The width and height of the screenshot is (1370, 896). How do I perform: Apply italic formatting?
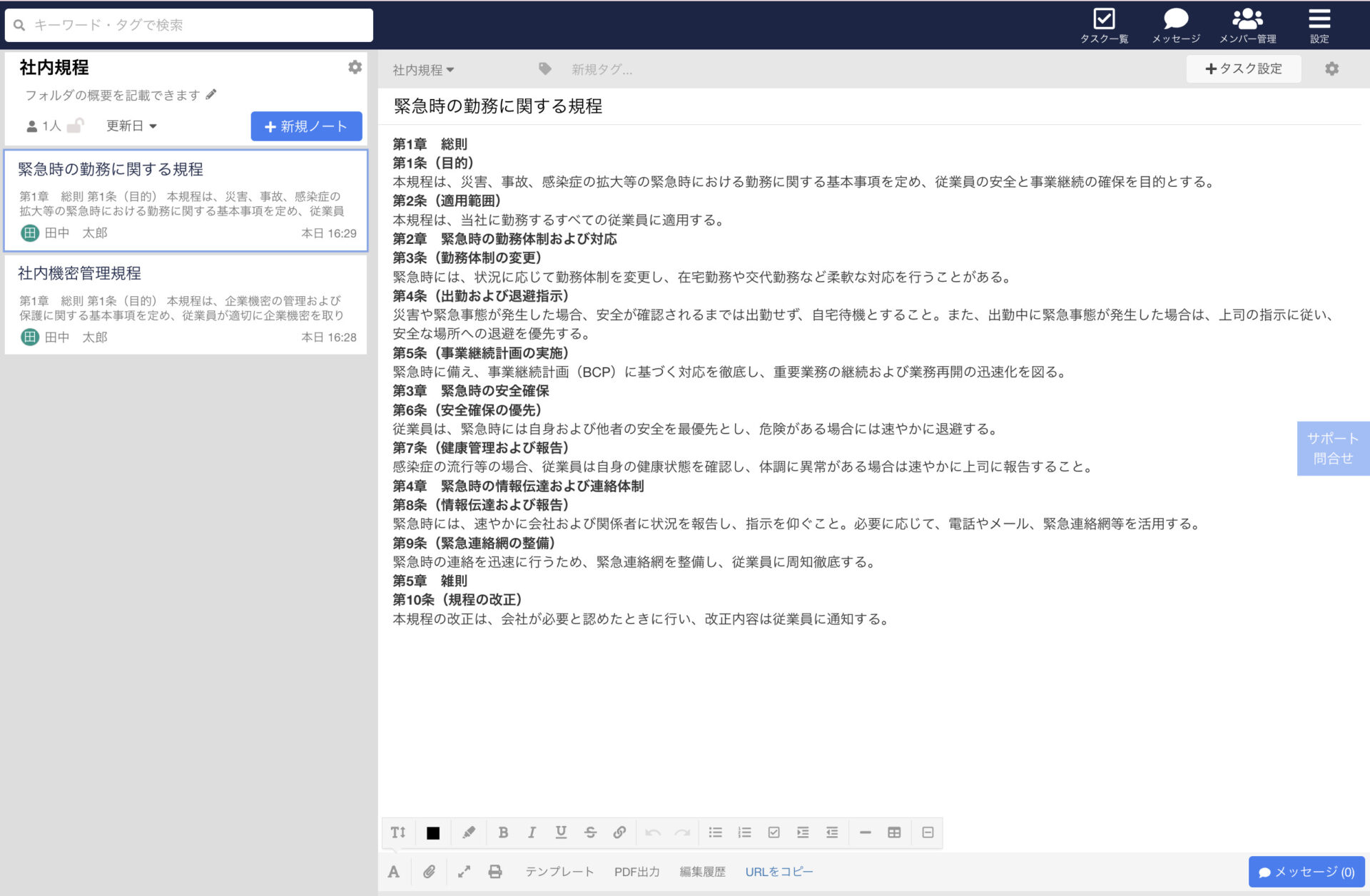click(532, 832)
